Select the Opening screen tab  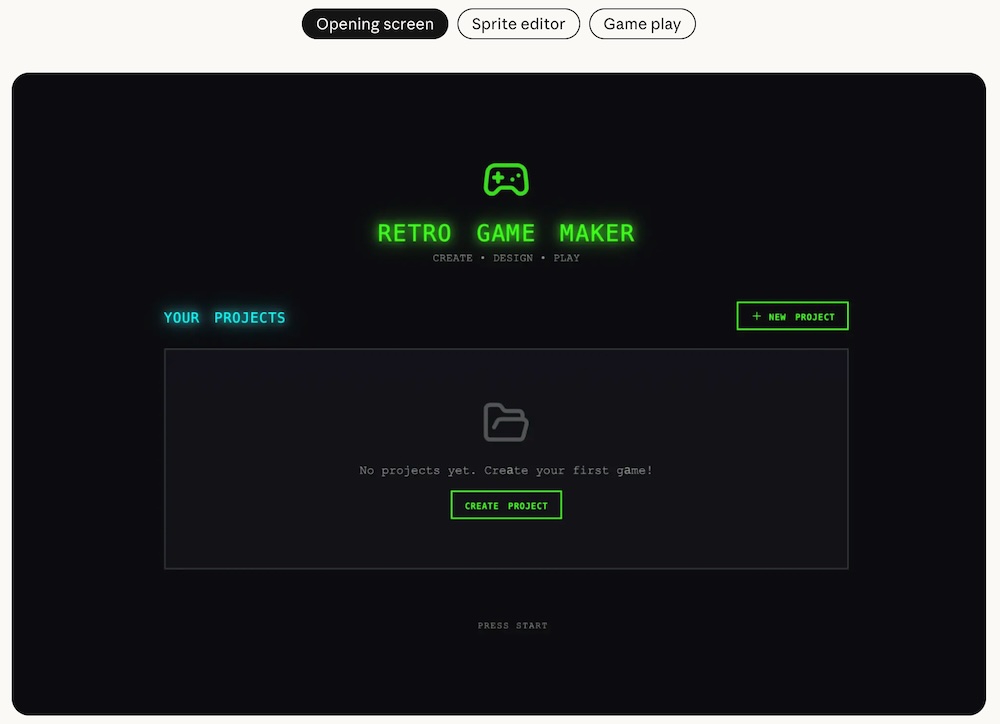tap(375, 24)
